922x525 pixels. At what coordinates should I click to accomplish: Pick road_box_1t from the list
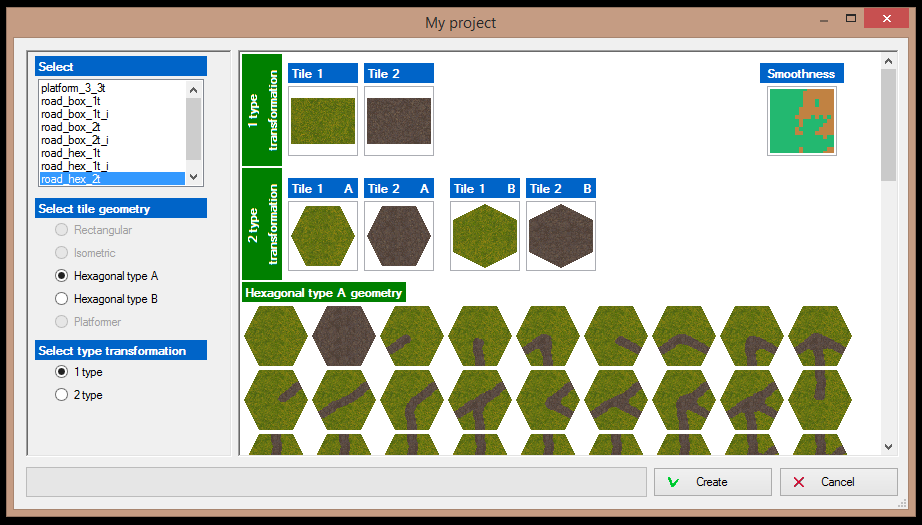coord(70,101)
